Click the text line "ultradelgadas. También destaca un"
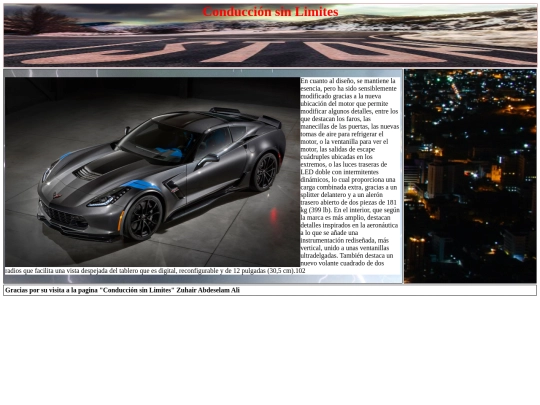540x405 pixels. 346,256
